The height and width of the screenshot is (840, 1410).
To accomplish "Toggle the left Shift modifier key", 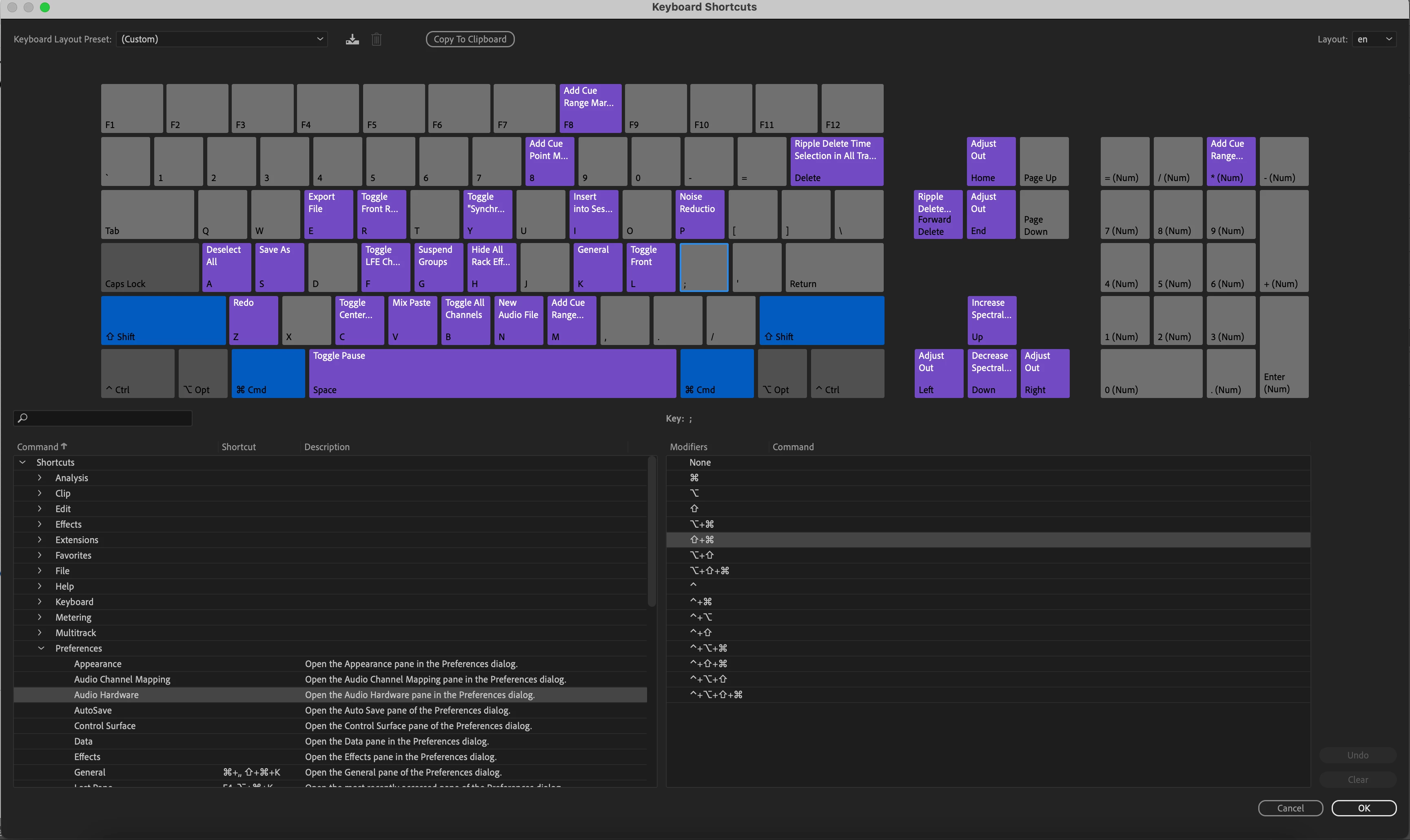I will [163, 320].
